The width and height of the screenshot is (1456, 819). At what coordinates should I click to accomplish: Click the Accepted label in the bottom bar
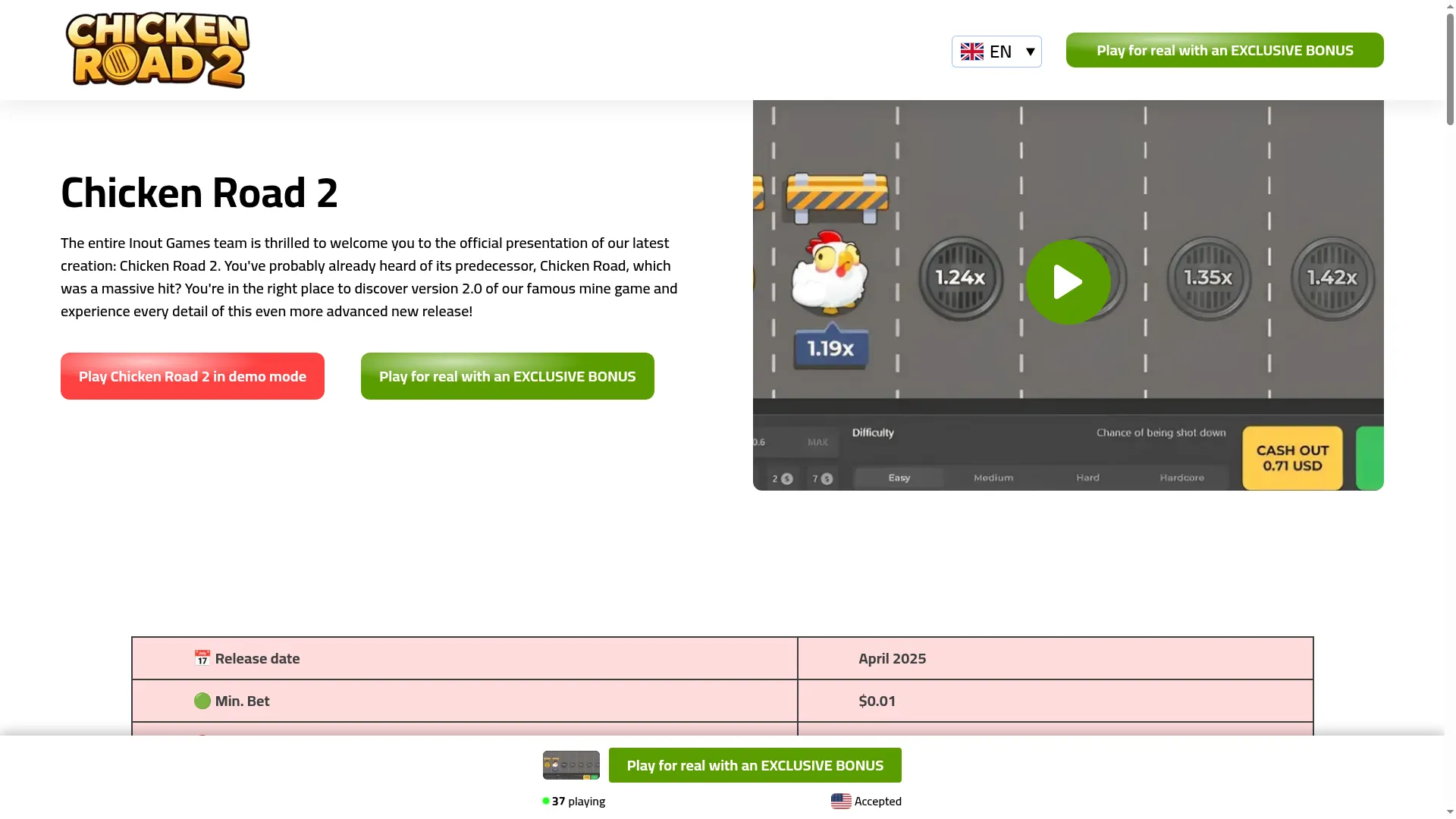[x=878, y=801]
